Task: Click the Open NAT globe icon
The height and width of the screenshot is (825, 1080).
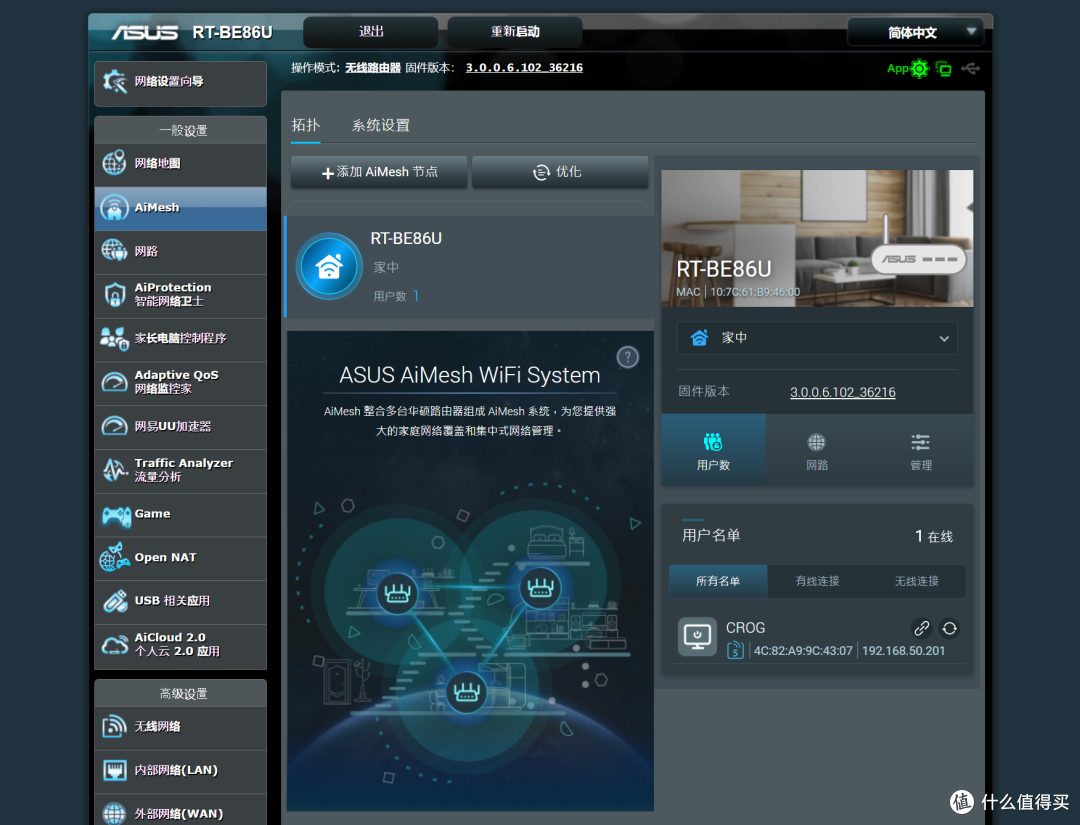Action: 114,557
